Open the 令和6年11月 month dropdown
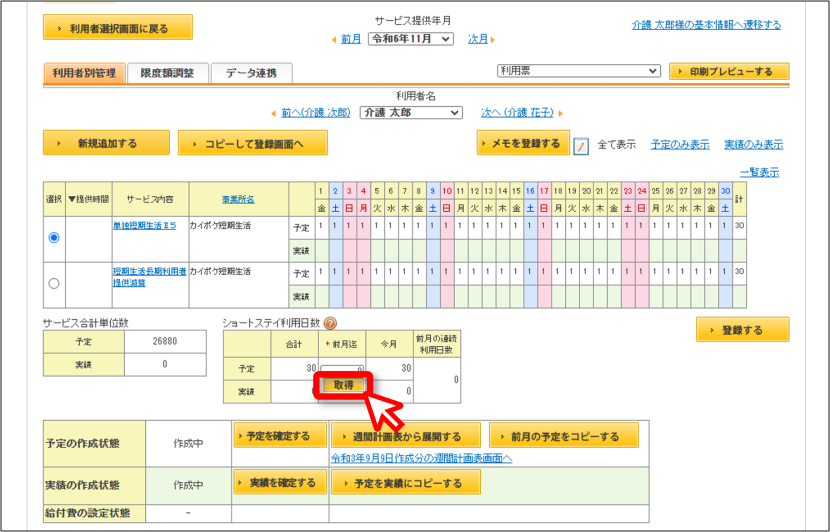This screenshot has width=830, height=532. click(x=411, y=39)
